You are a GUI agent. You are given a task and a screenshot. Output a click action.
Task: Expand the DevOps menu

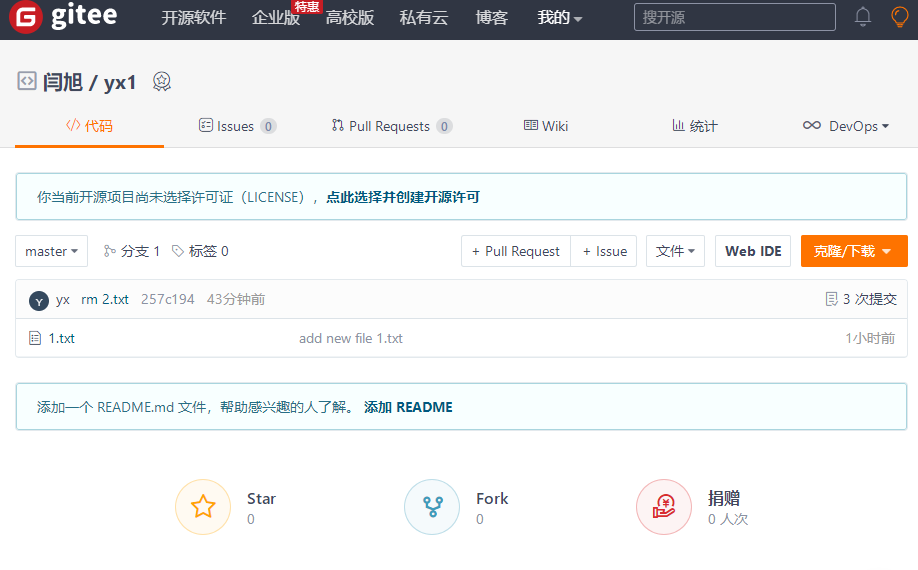(846, 126)
